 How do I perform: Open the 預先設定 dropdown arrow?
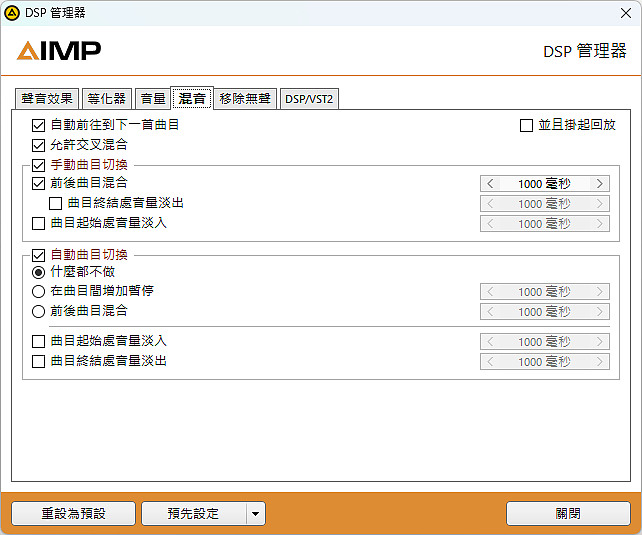[x=256, y=513]
